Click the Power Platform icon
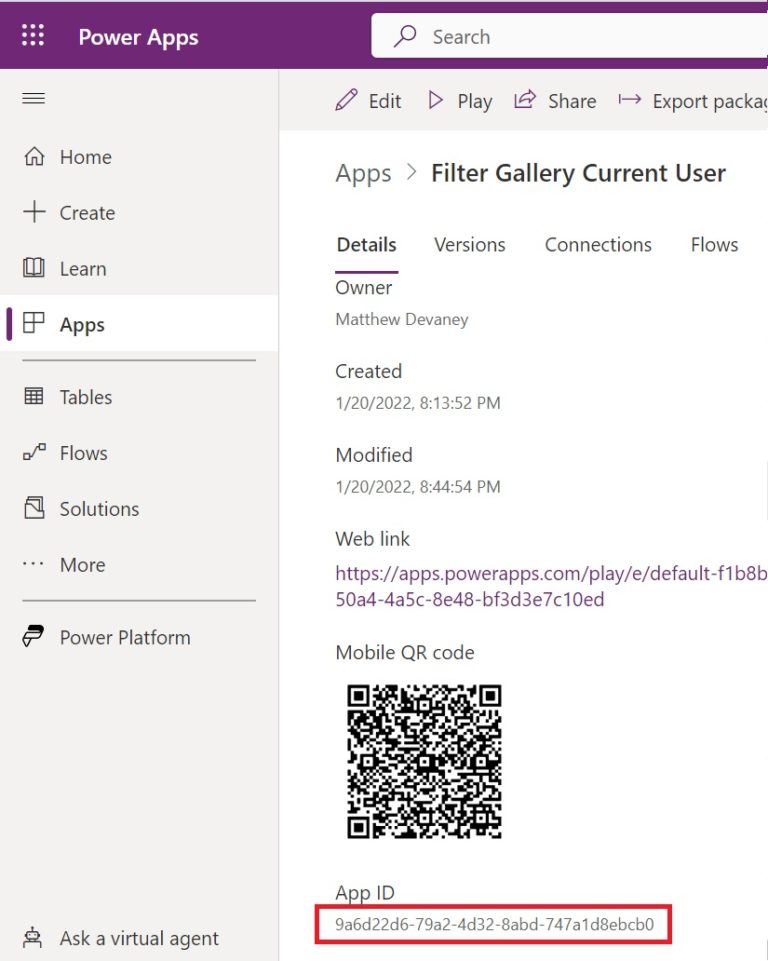768x961 pixels. [33, 637]
